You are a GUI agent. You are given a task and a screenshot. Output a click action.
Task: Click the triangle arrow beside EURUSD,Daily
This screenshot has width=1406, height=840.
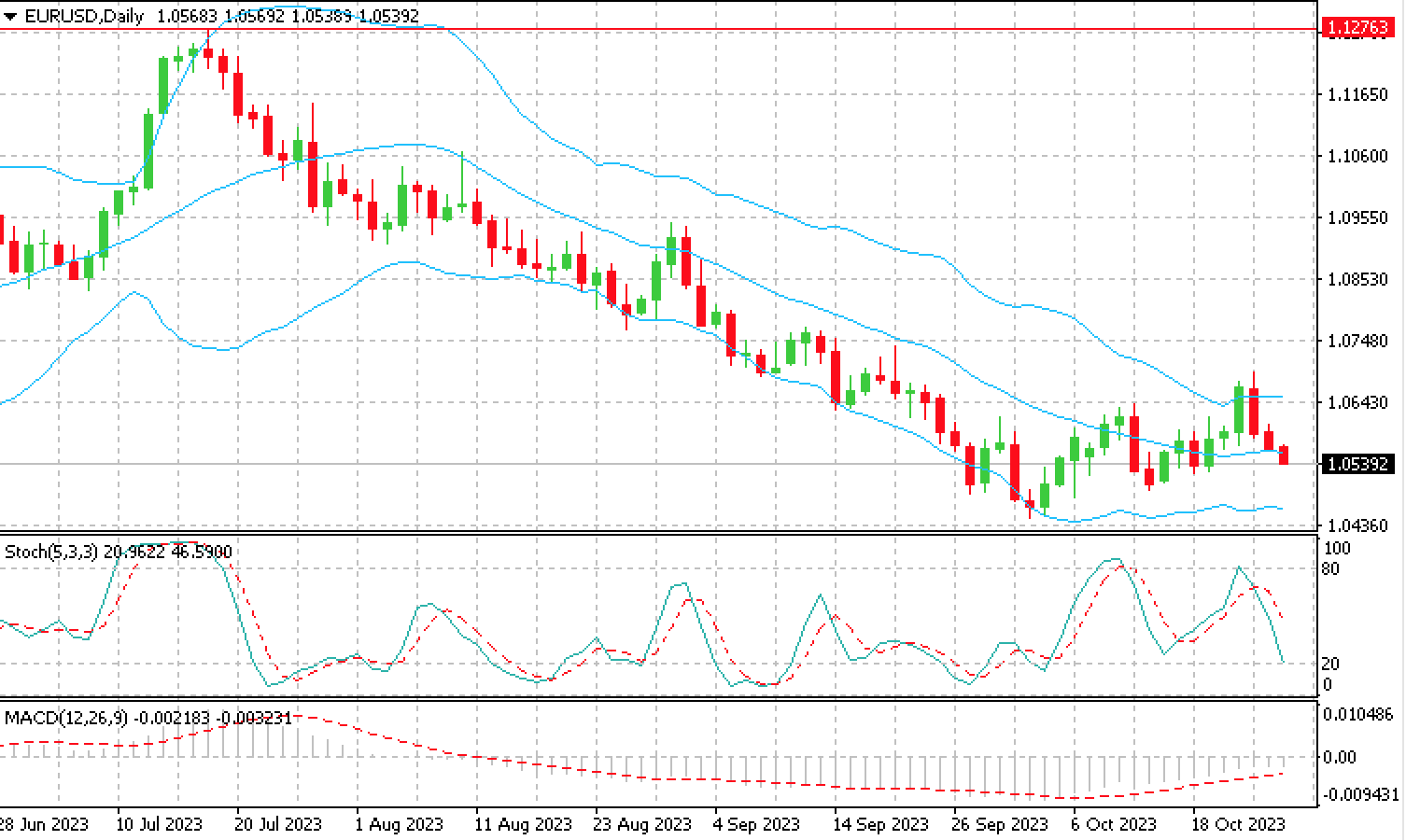(10, 17)
